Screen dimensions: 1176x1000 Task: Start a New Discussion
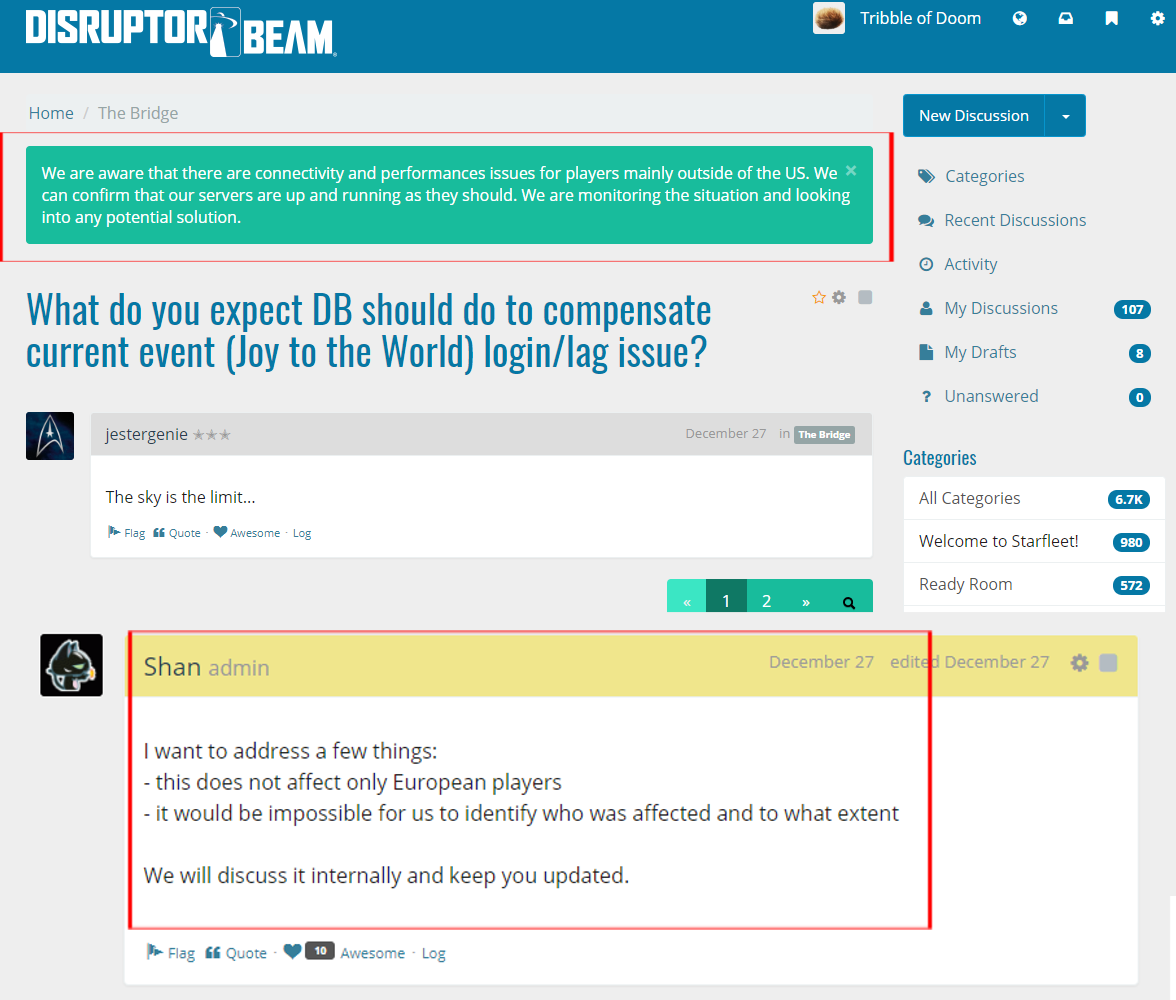tap(974, 116)
